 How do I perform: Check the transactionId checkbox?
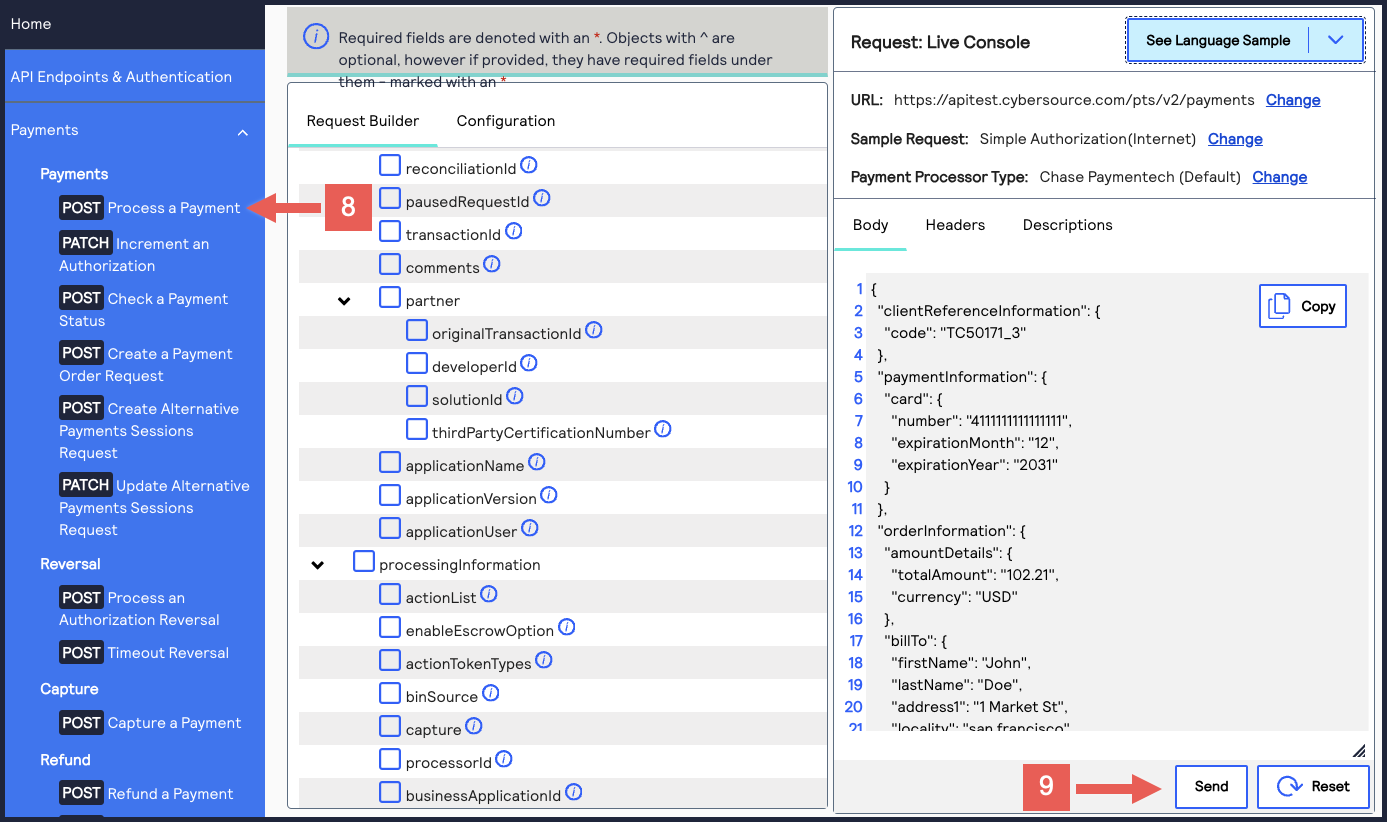(x=390, y=232)
